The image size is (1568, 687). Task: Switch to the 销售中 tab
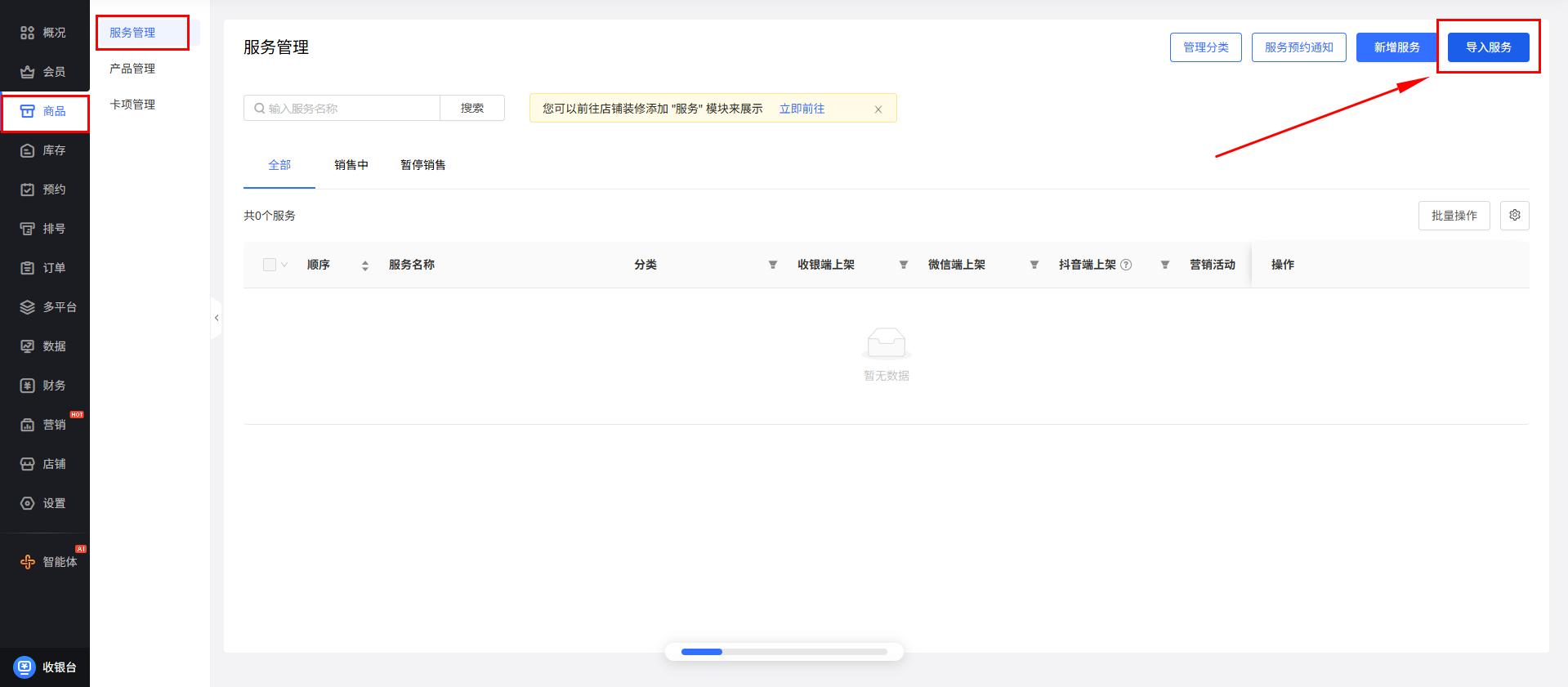click(351, 165)
